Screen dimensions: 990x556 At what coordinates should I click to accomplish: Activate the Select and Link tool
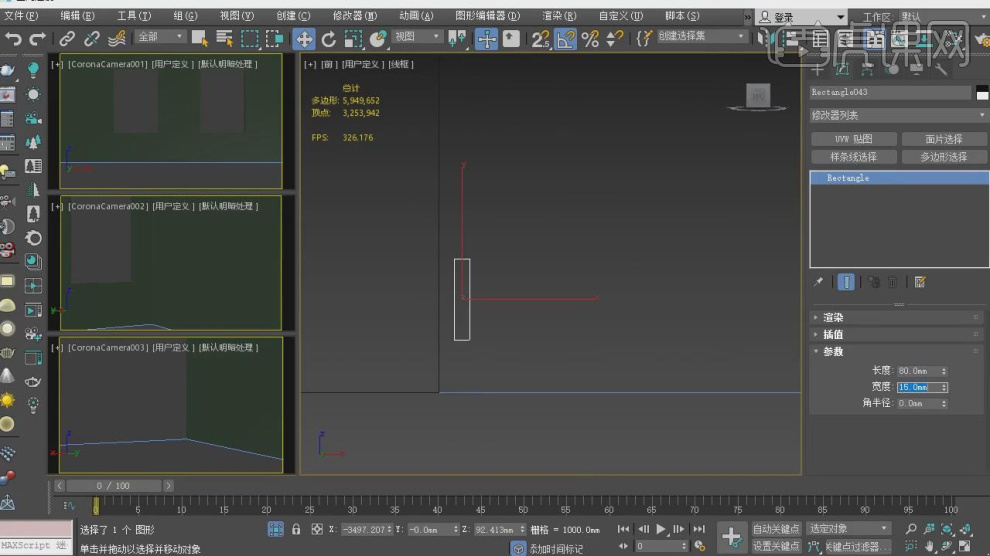[67, 38]
